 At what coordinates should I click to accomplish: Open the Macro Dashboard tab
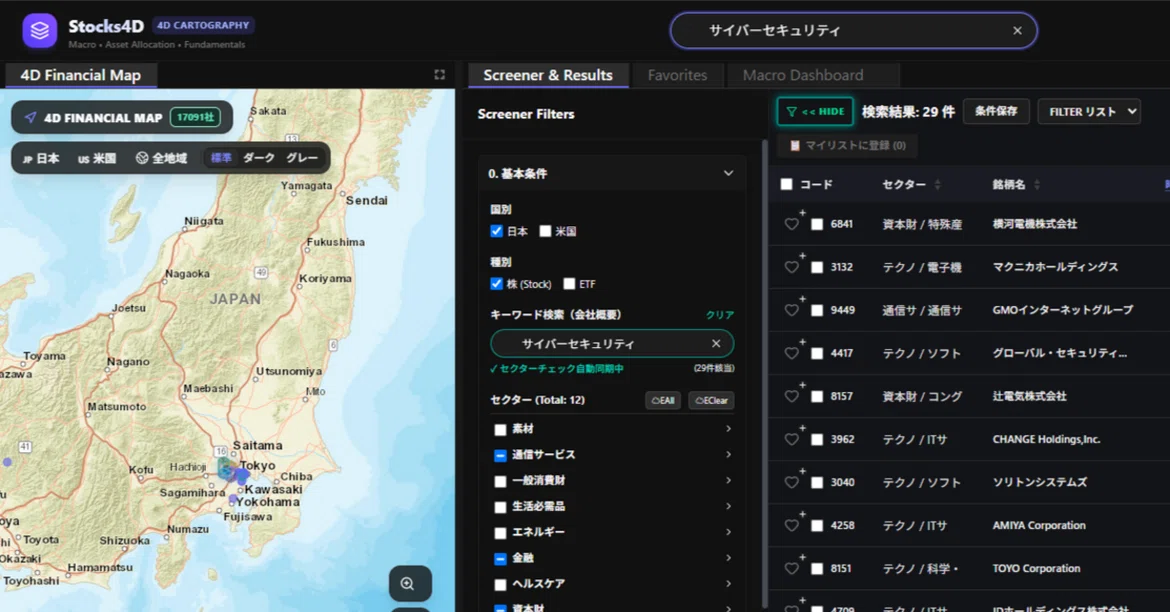tap(803, 75)
